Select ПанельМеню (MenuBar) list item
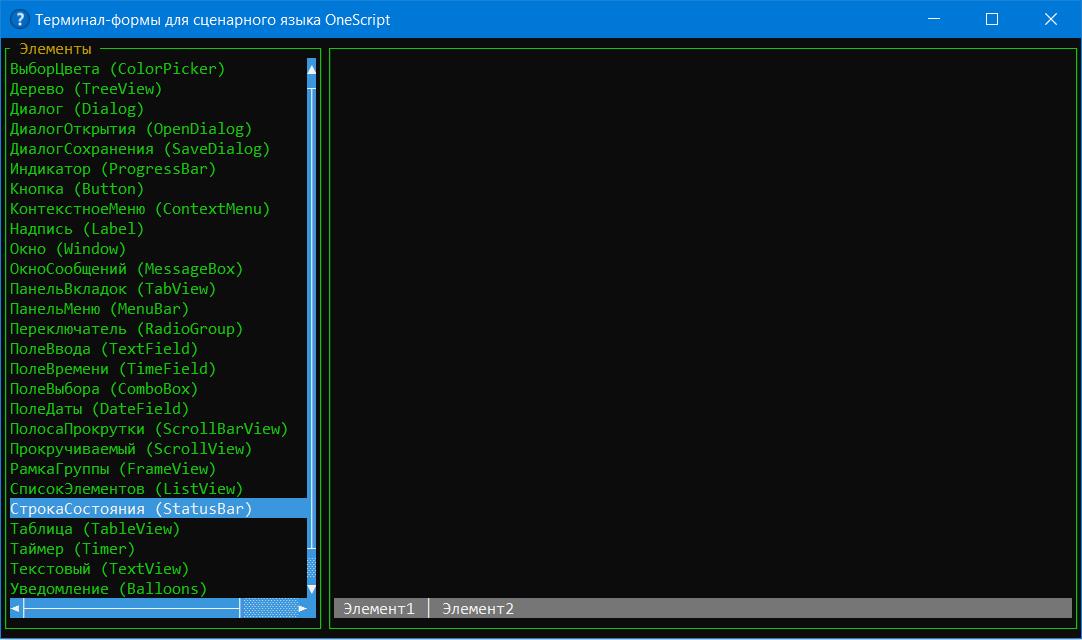This screenshot has width=1082, height=640. [99, 309]
